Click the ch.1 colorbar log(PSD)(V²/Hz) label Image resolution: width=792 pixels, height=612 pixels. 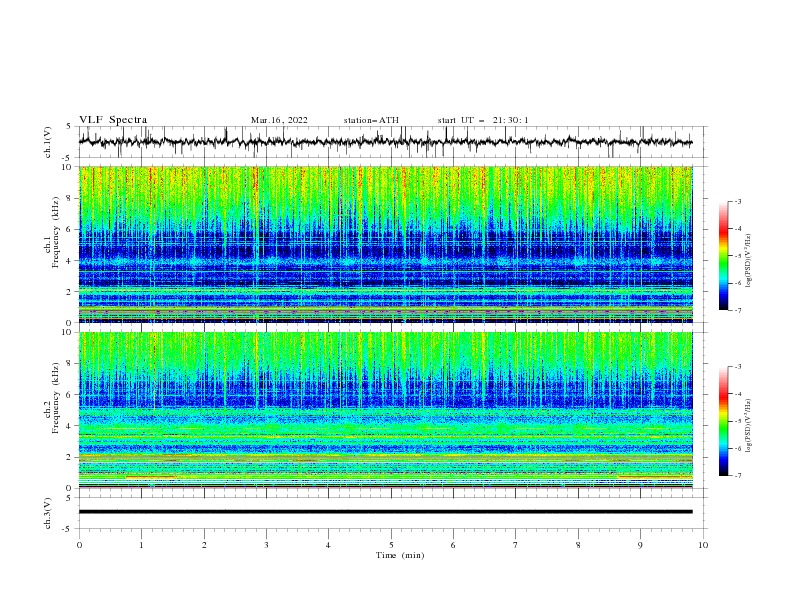pos(748,260)
